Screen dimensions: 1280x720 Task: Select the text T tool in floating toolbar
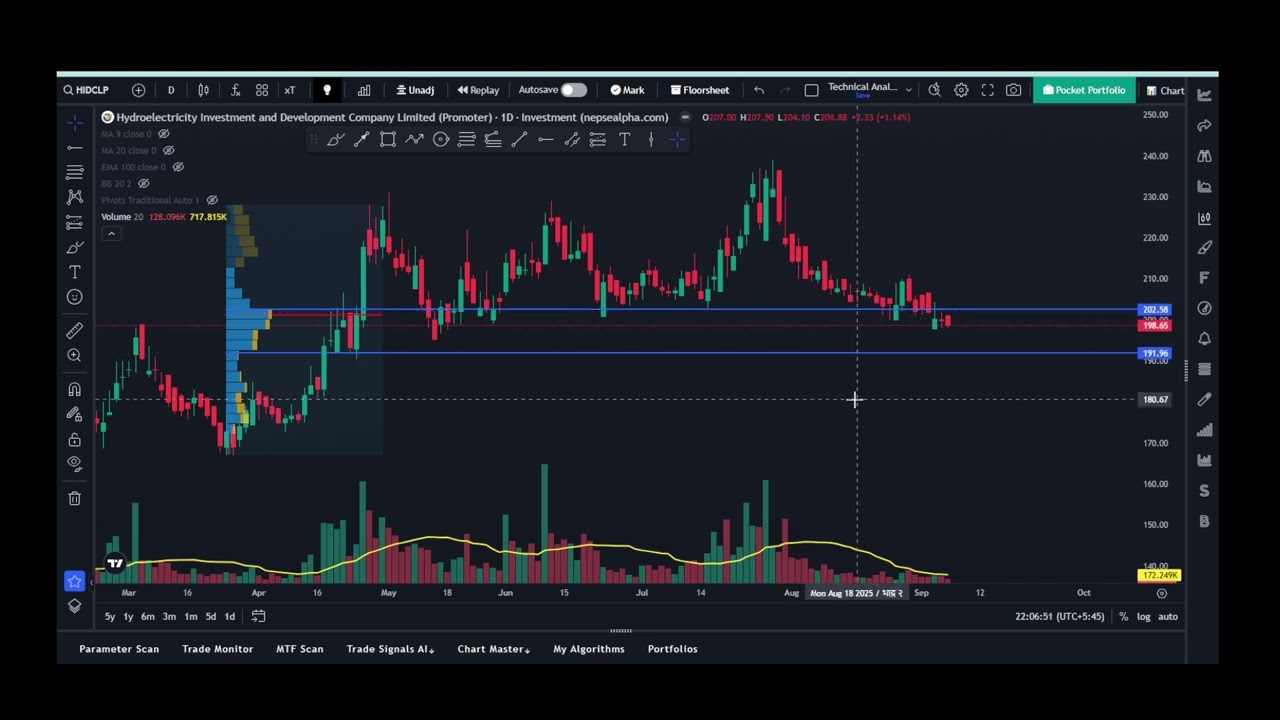(624, 140)
